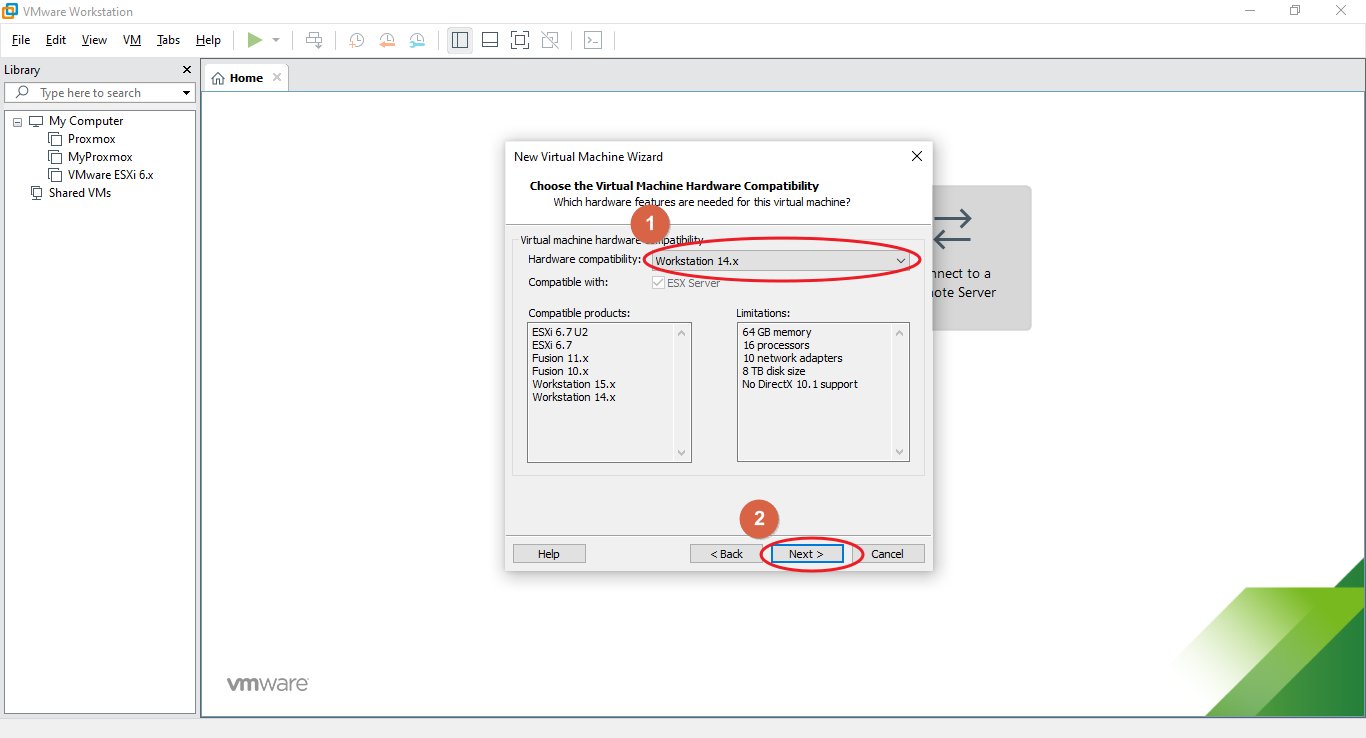The image size is (1366, 738).
Task: Click down arrow of Compatible products scrollbar
Action: click(x=682, y=452)
